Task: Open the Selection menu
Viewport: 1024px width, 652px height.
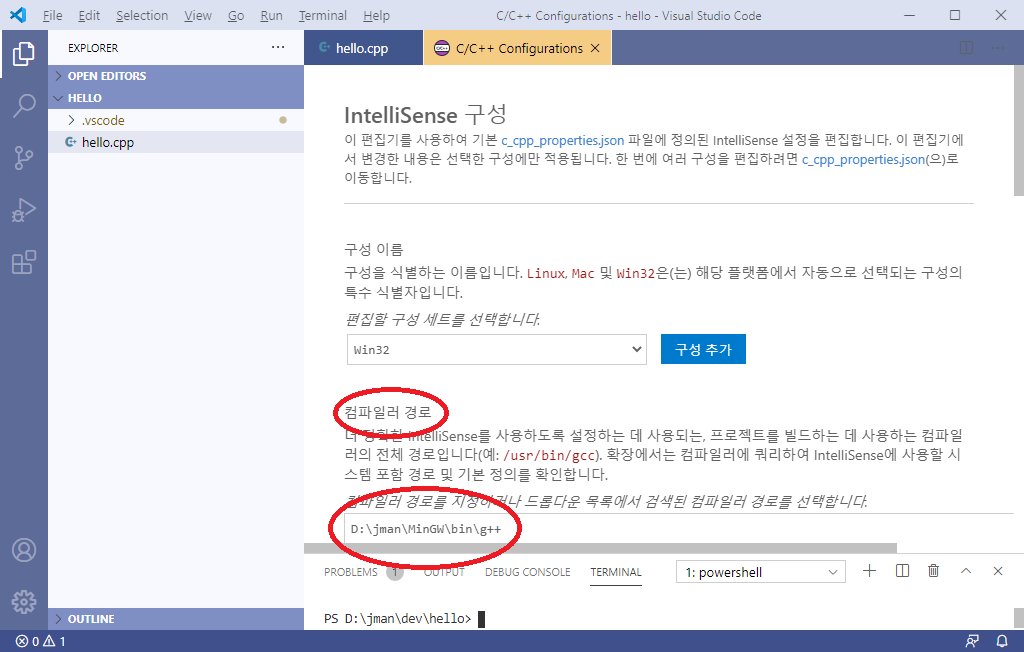Action: [x=142, y=15]
